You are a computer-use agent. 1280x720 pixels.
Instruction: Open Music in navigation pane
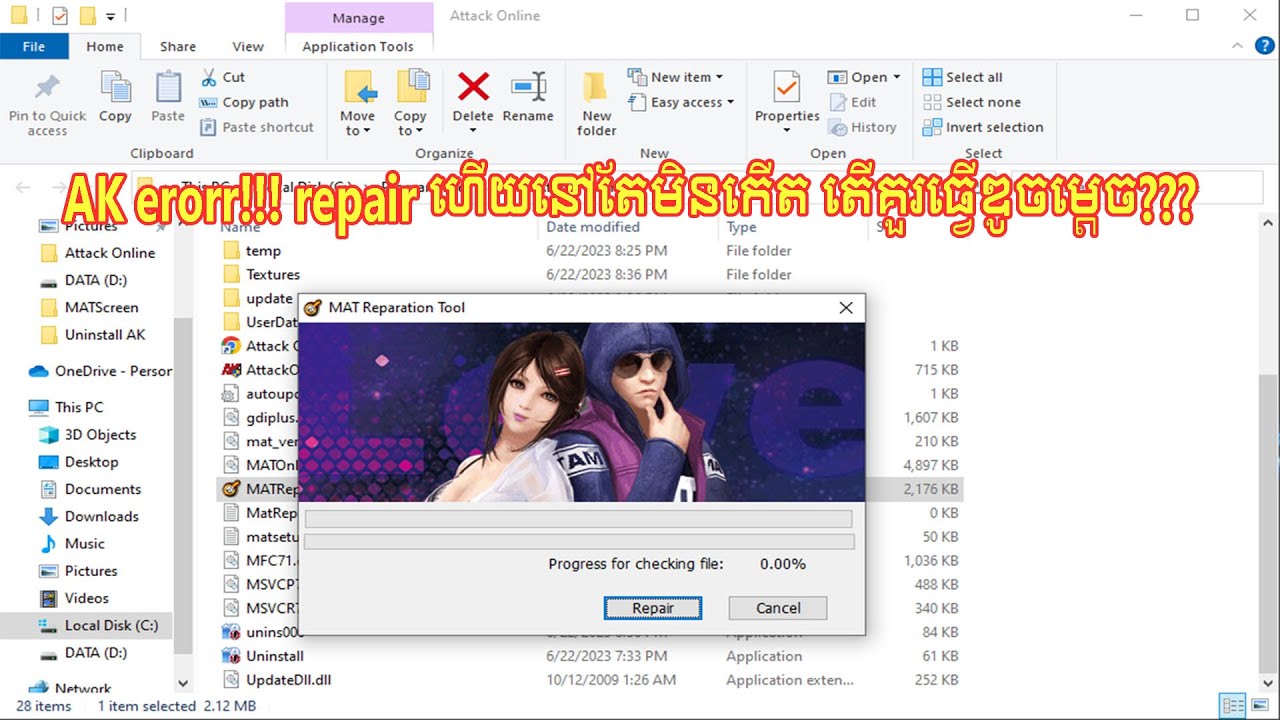(x=72, y=543)
